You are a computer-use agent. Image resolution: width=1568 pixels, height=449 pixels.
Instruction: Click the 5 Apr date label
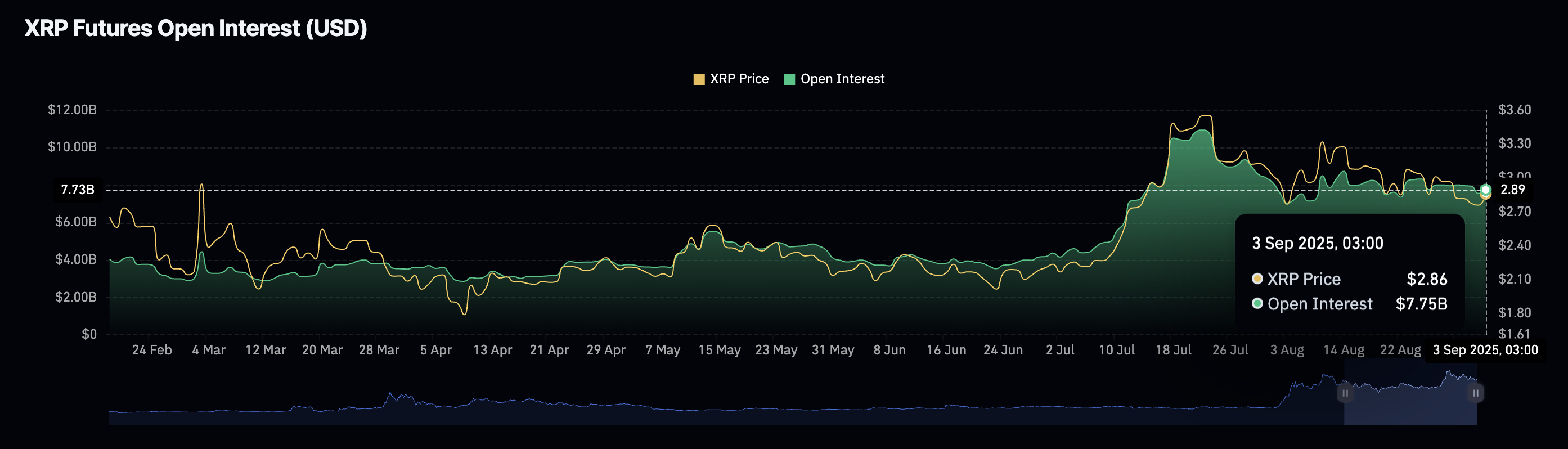click(x=436, y=351)
